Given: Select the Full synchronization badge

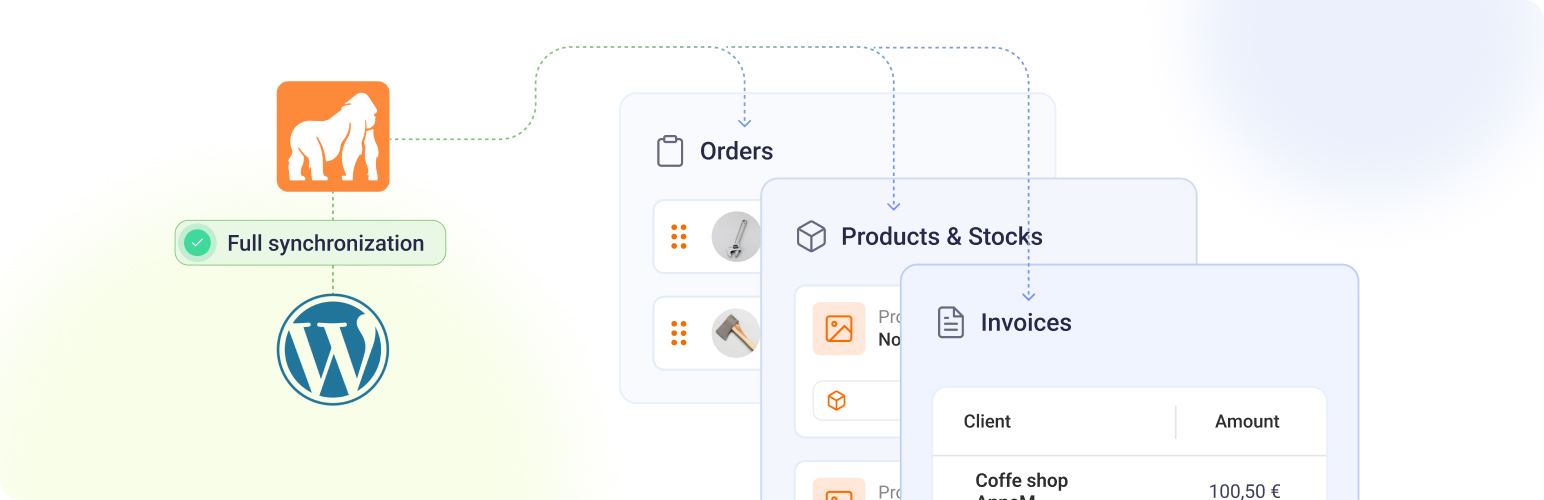Looking at the screenshot, I should (x=310, y=243).
